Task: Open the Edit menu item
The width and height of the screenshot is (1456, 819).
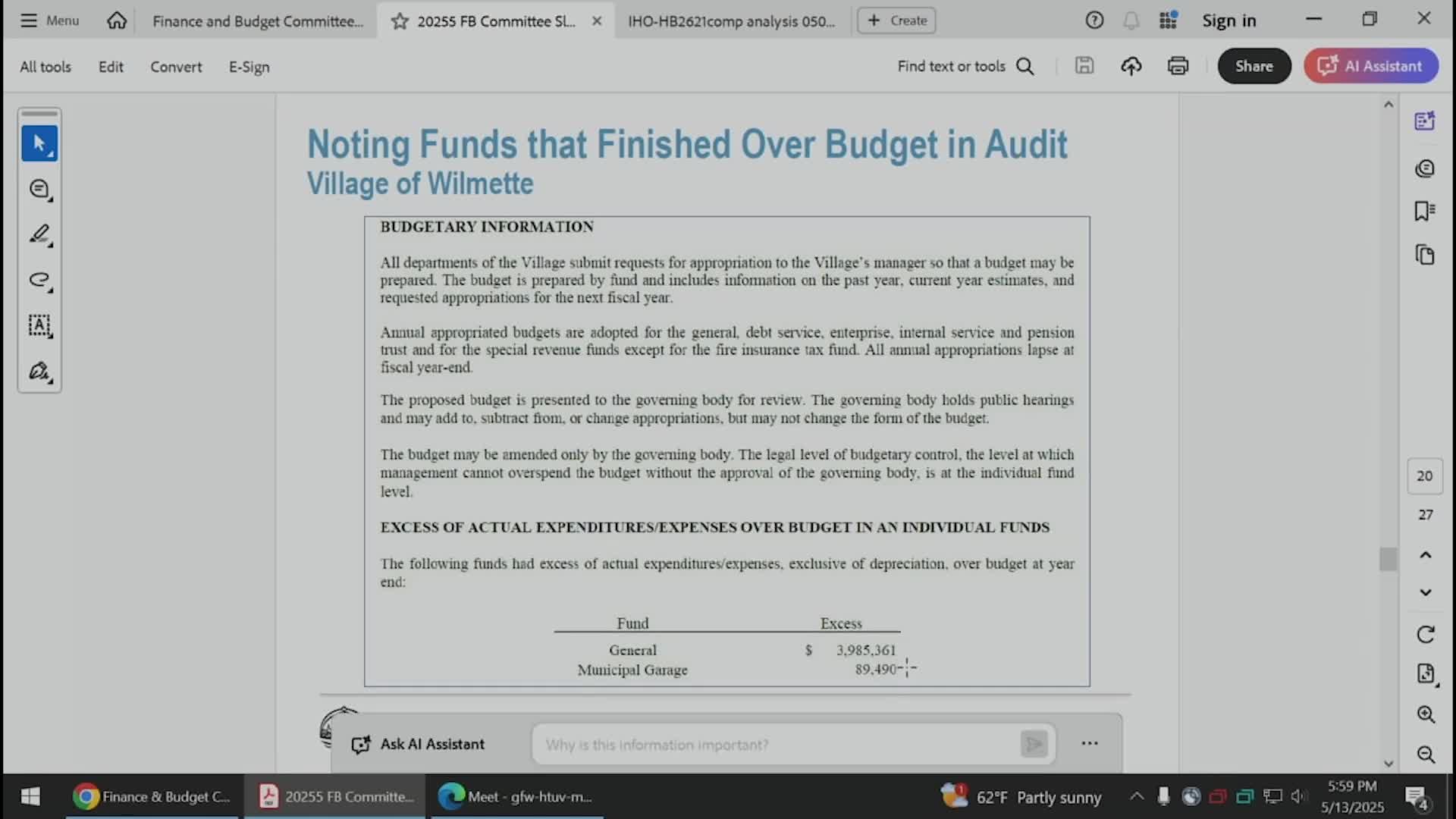Action: click(111, 67)
